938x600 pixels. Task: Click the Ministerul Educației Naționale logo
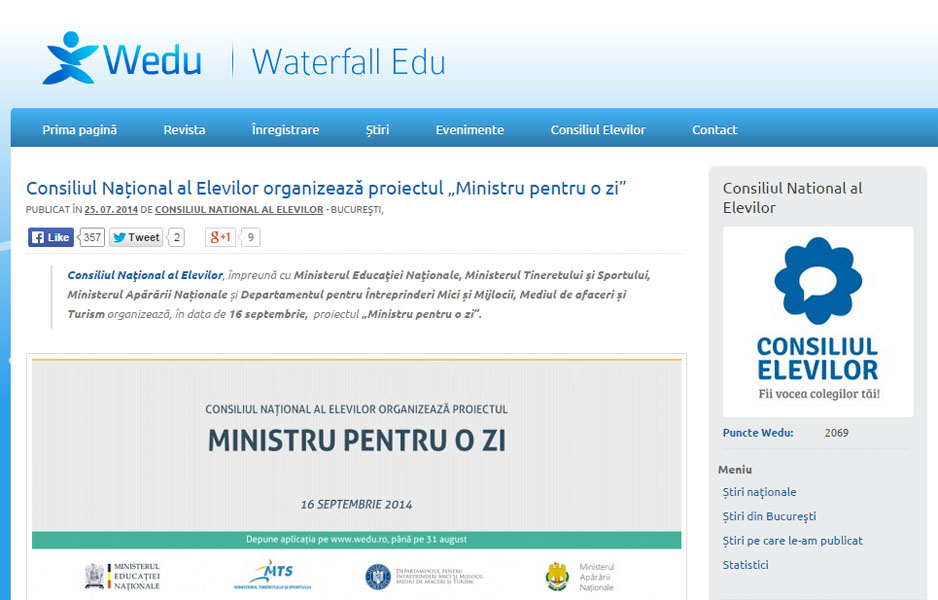(x=122, y=576)
